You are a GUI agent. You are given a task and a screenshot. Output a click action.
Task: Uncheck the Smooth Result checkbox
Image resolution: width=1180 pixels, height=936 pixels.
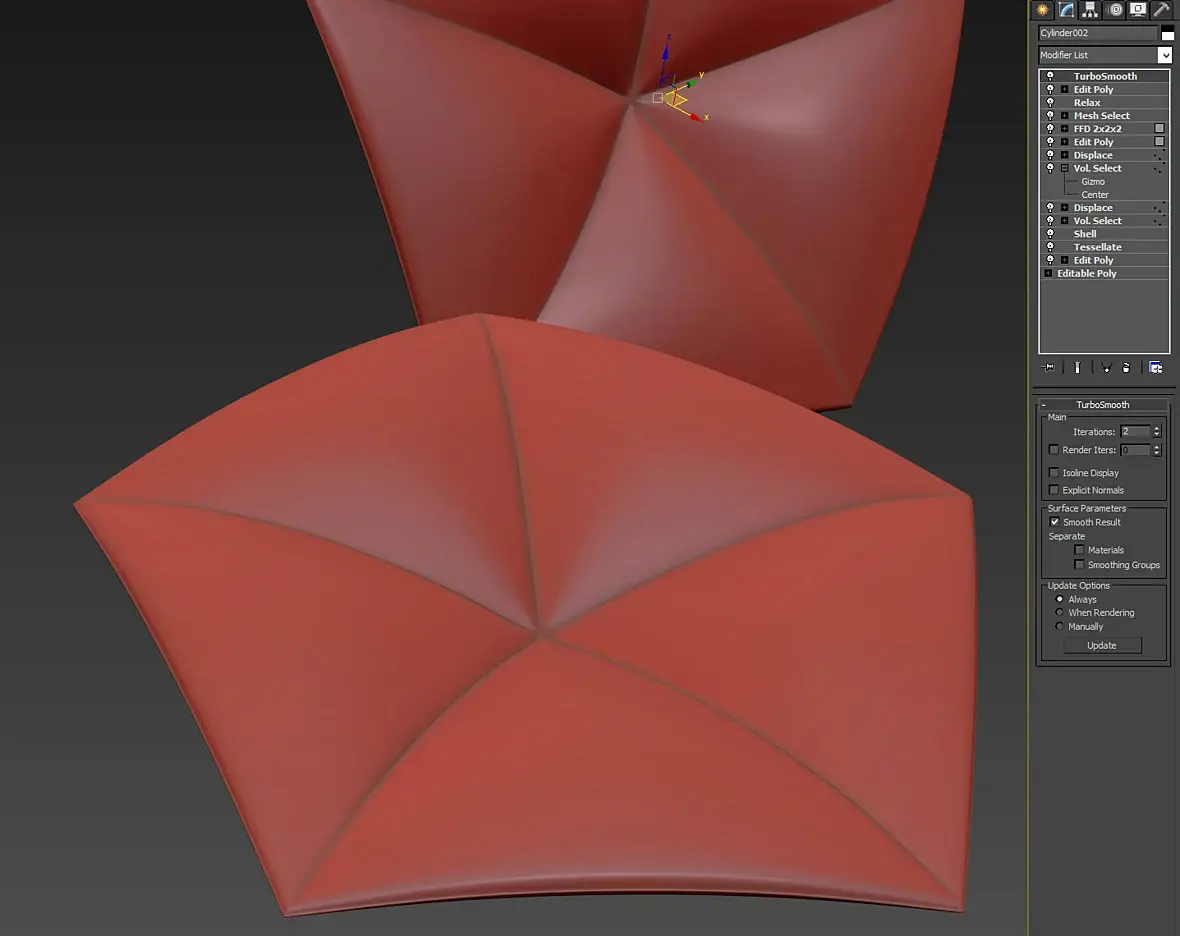pyautogui.click(x=1054, y=521)
